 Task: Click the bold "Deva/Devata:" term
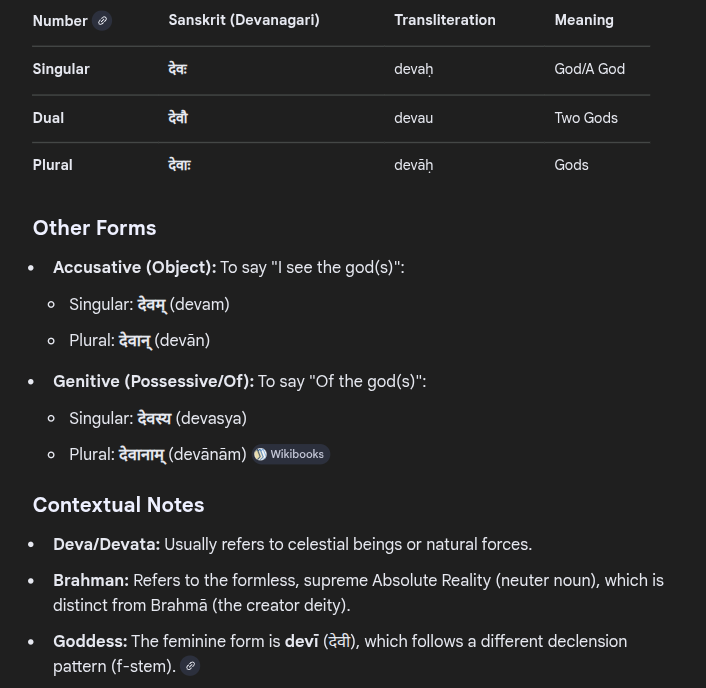[x=106, y=544]
